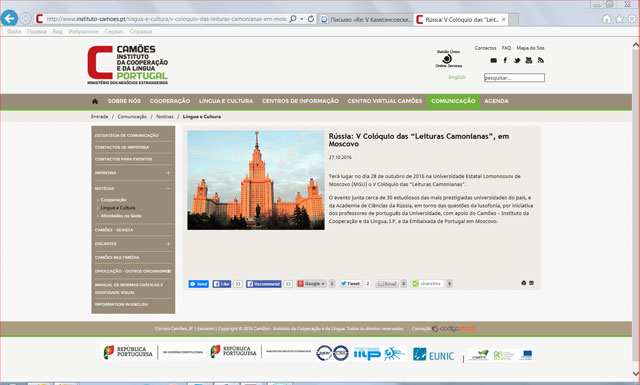Open the Língua e Cultura menu
The image size is (640, 385).
coord(226,101)
